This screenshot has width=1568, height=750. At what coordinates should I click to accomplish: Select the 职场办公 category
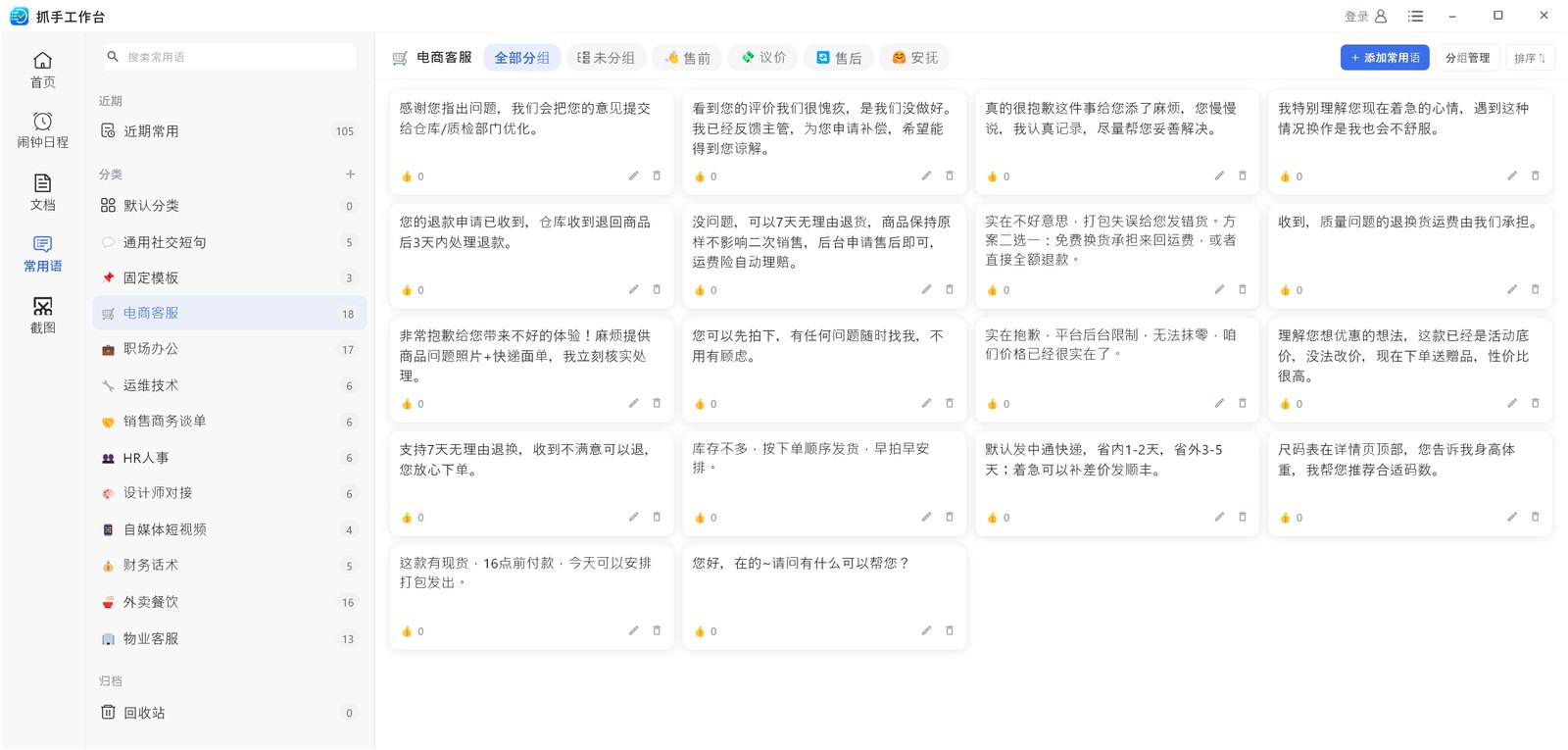pyautogui.click(x=230, y=349)
